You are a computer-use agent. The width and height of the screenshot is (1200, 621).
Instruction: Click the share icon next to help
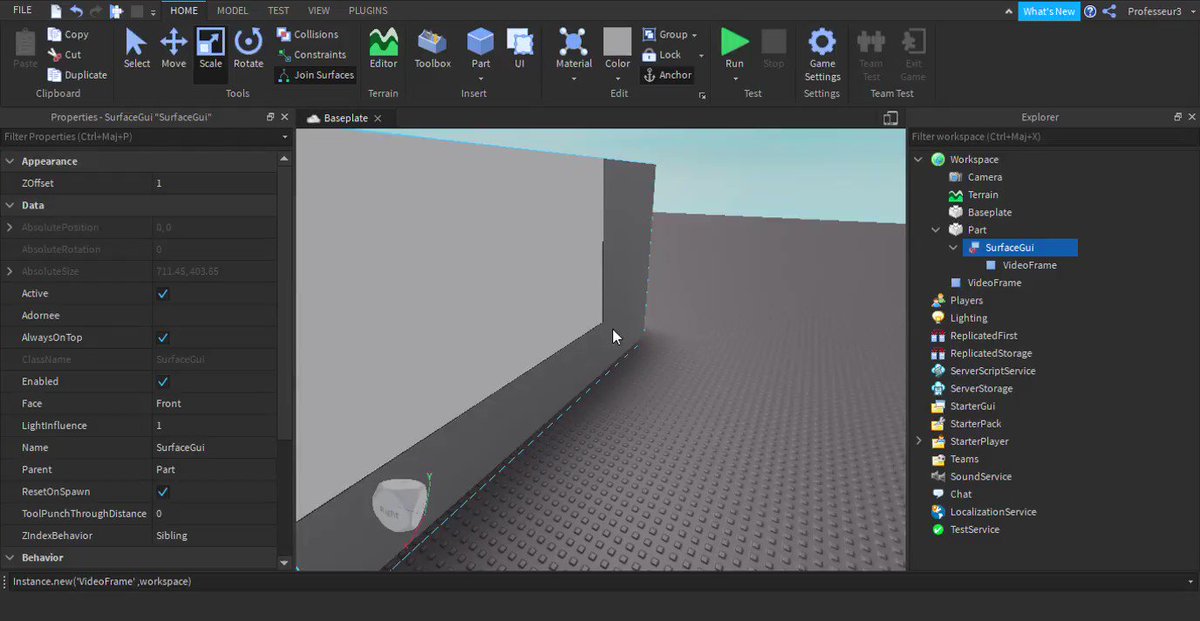pos(1109,11)
